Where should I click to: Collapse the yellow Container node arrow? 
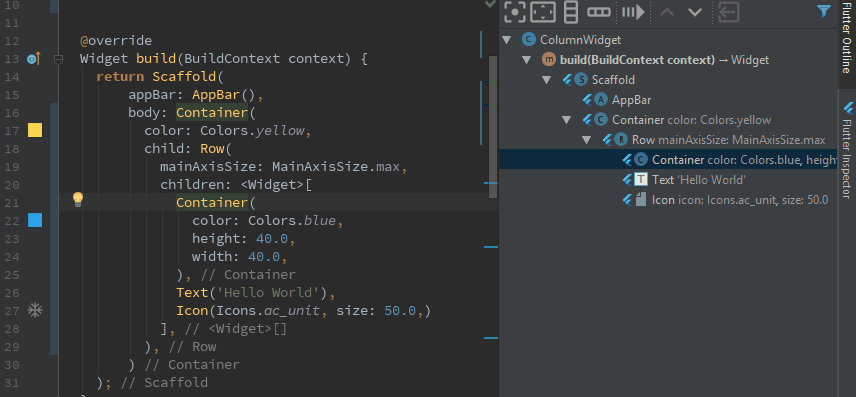(567, 120)
